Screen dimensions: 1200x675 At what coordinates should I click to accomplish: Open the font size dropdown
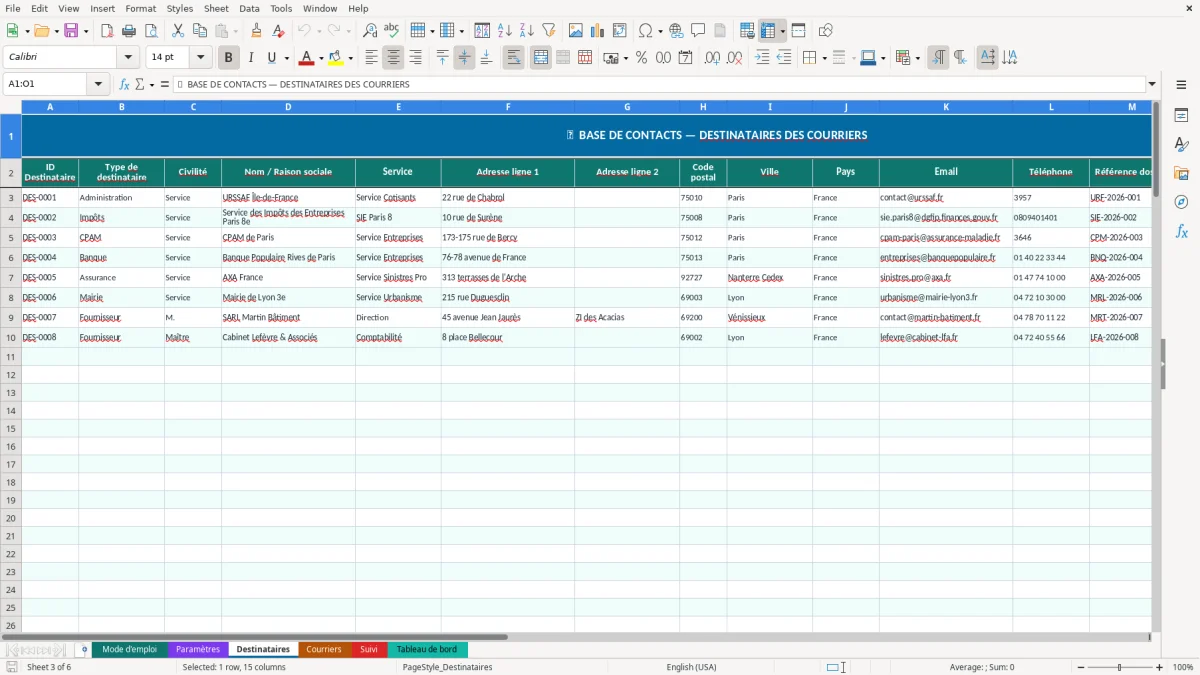200,57
